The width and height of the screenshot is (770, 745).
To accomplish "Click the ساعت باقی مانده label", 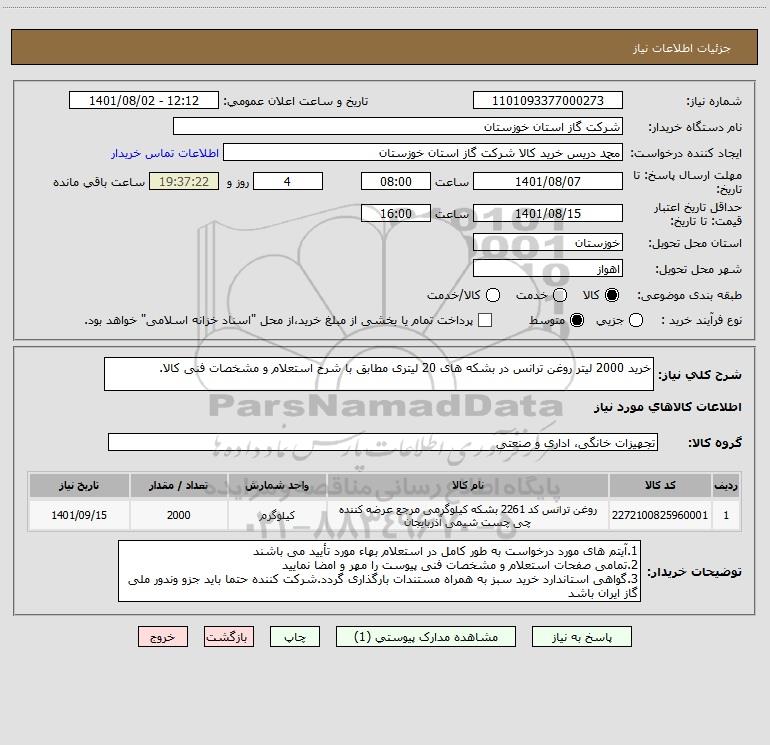I will [99, 182].
